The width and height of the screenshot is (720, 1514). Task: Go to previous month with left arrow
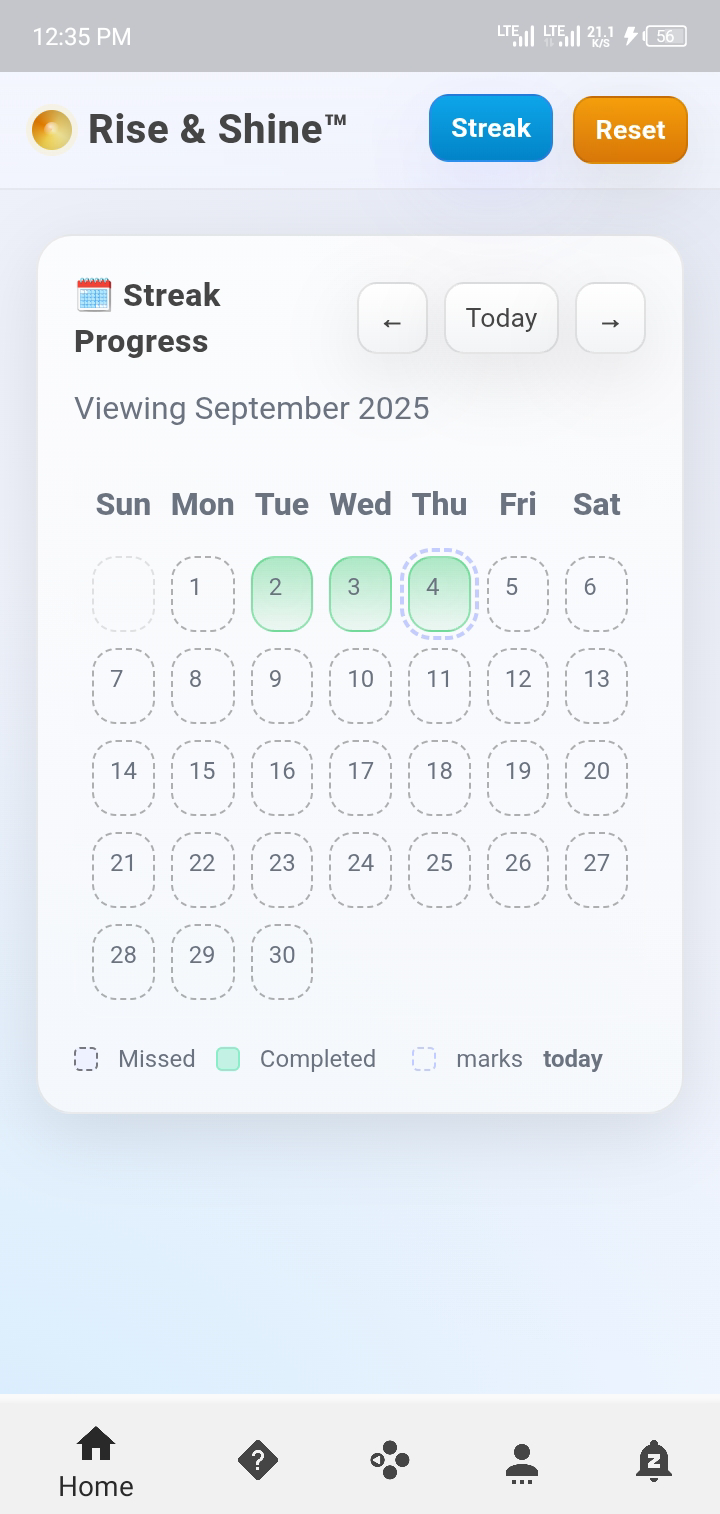(x=393, y=318)
